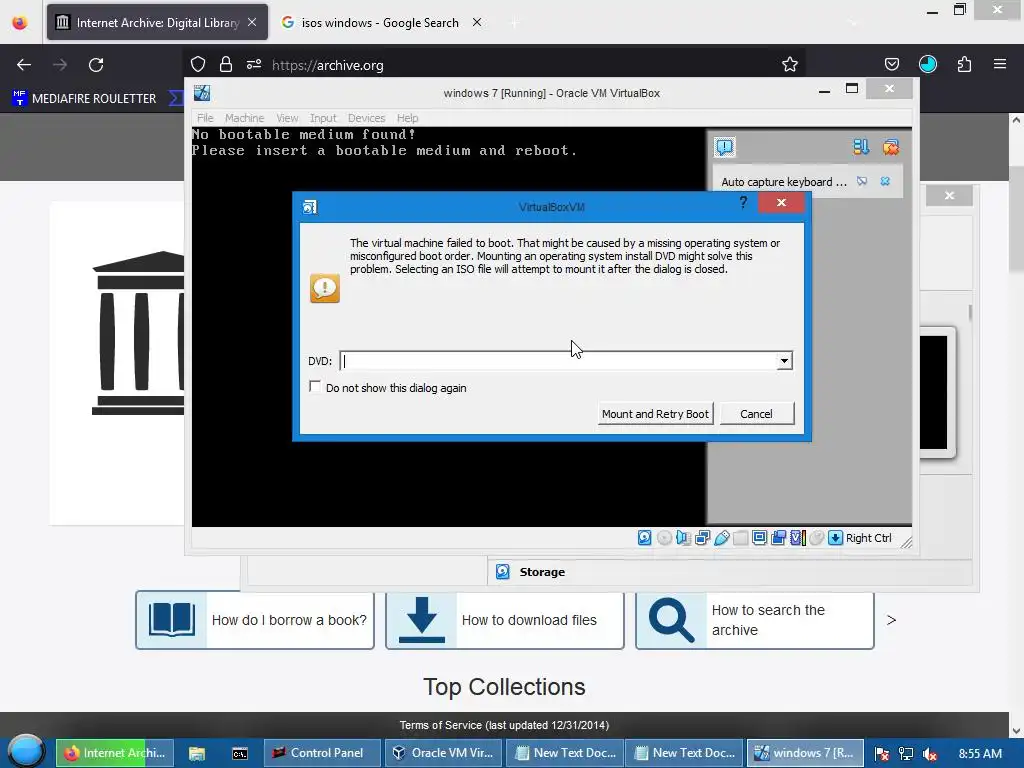Dismiss the Auto capture keyboard notification
The image size is (1024, 768).
[x=885, y=181]
